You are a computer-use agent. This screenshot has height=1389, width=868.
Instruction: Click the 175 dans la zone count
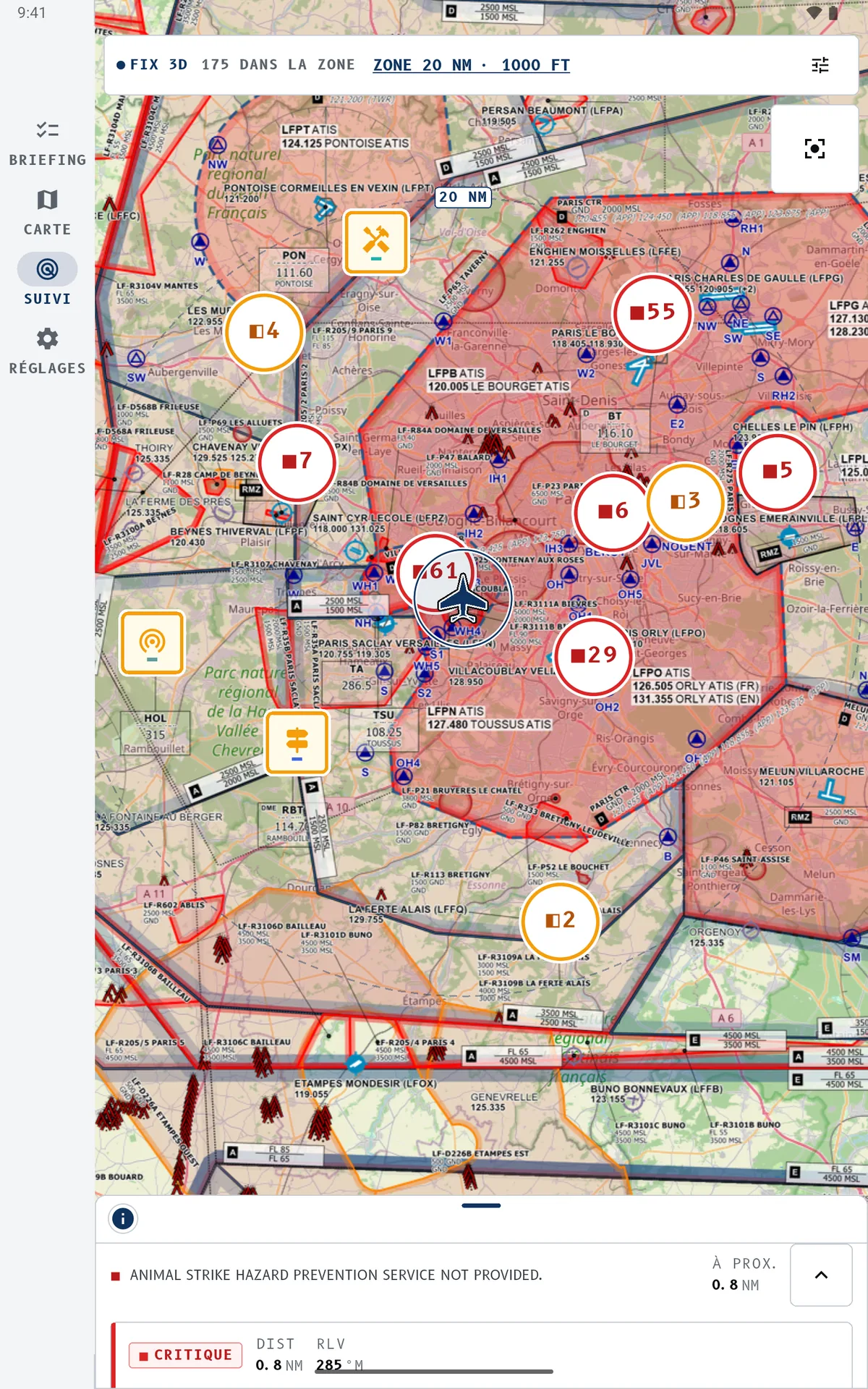coord(278,64)
